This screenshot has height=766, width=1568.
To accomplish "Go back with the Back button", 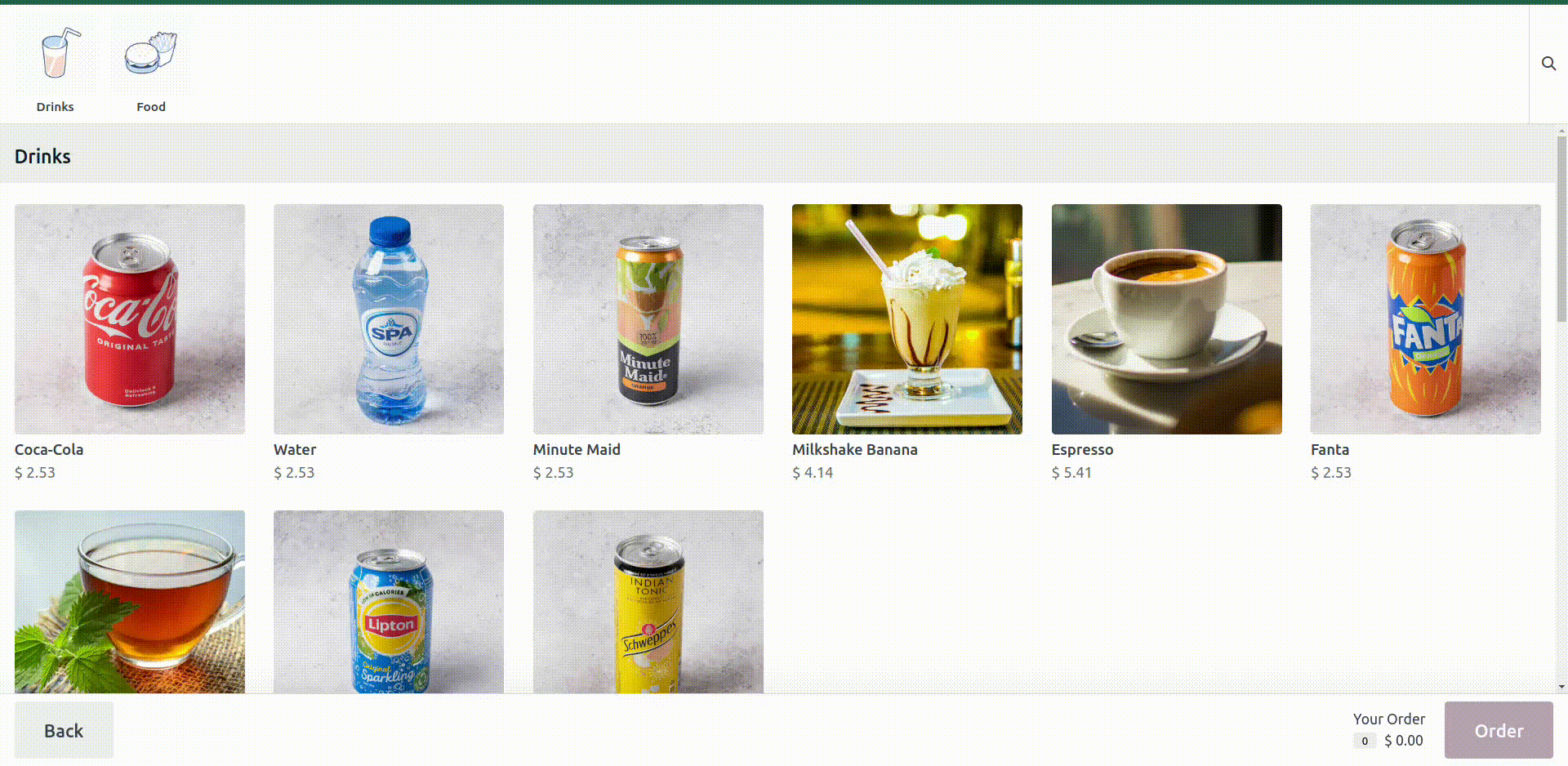I will (x=64, y=730).
